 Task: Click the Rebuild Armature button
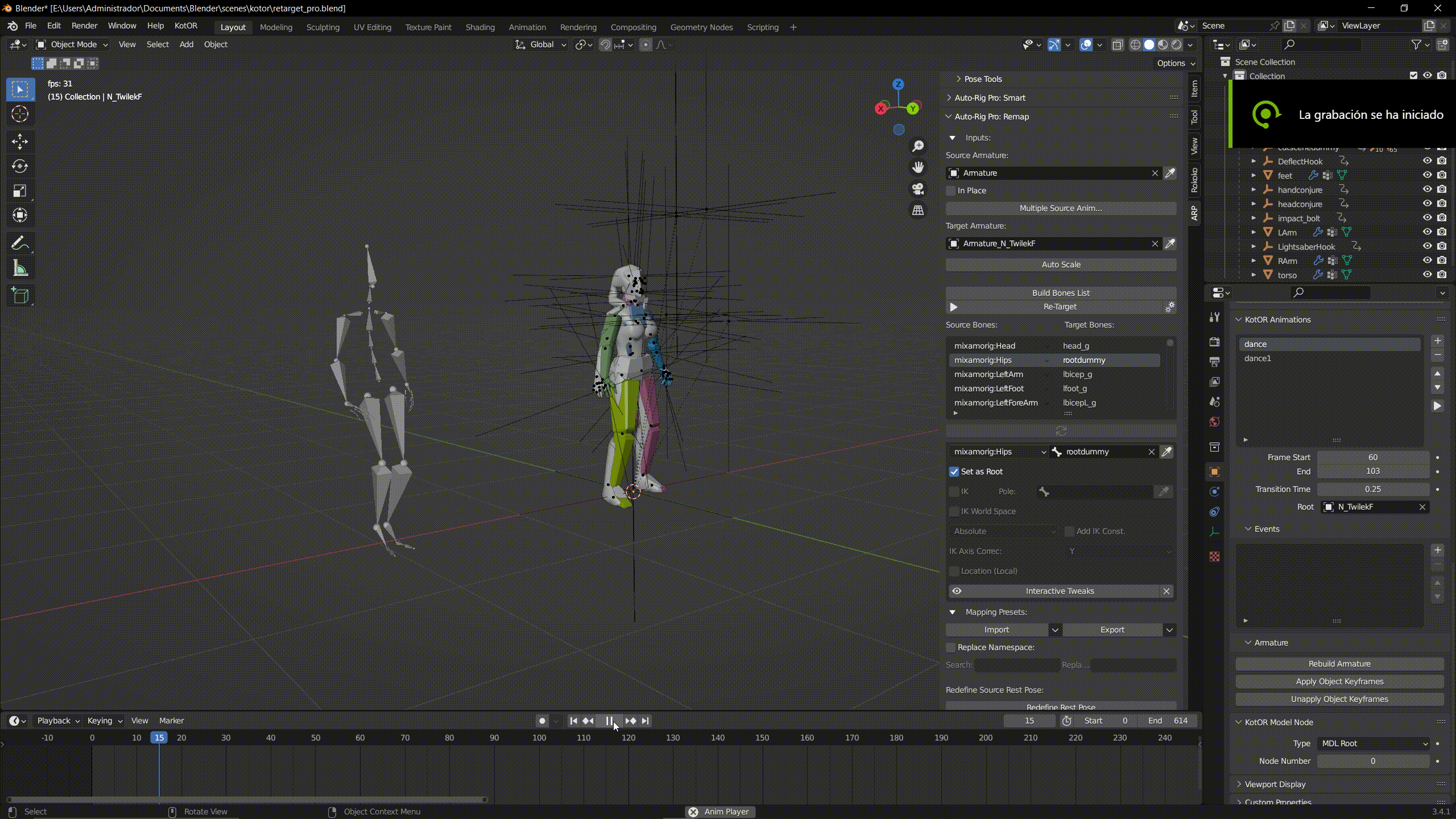(x=1339, y=664)
